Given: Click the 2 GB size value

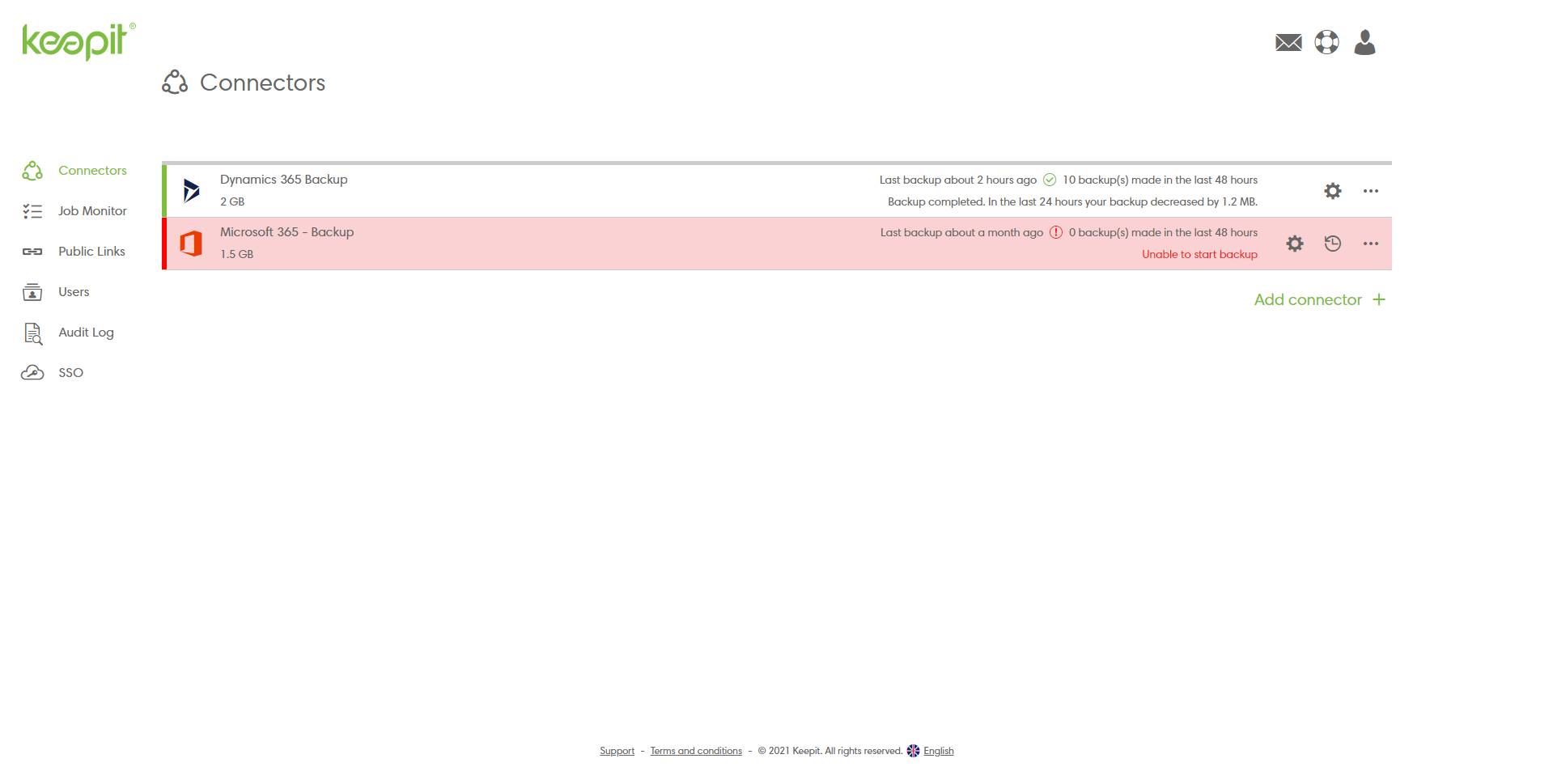Looking at the screenshot, I should point(232,201).
